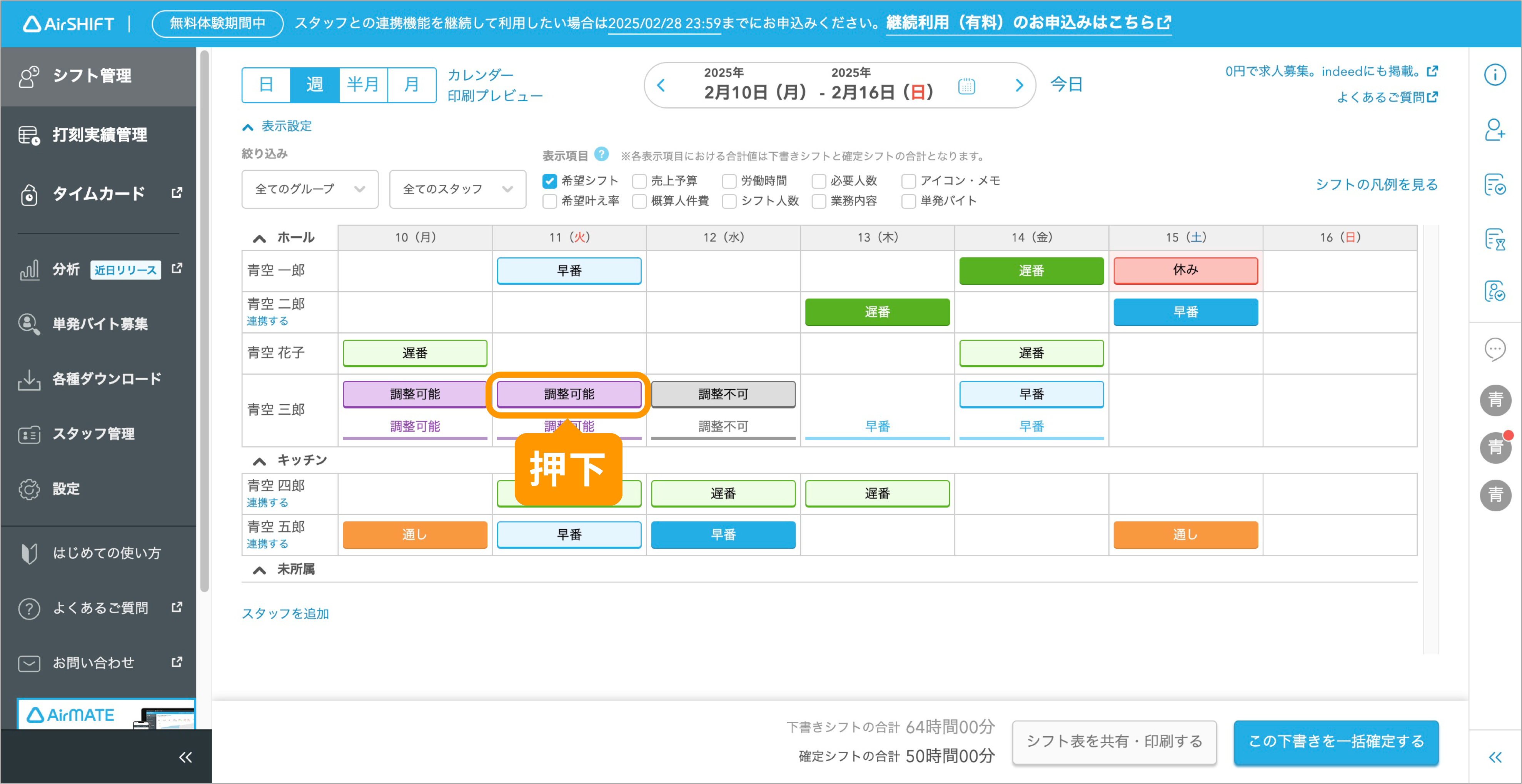Click the 0円で求人募集 indeed link
Screen dimensions: 1522x784
[1331, 72]
